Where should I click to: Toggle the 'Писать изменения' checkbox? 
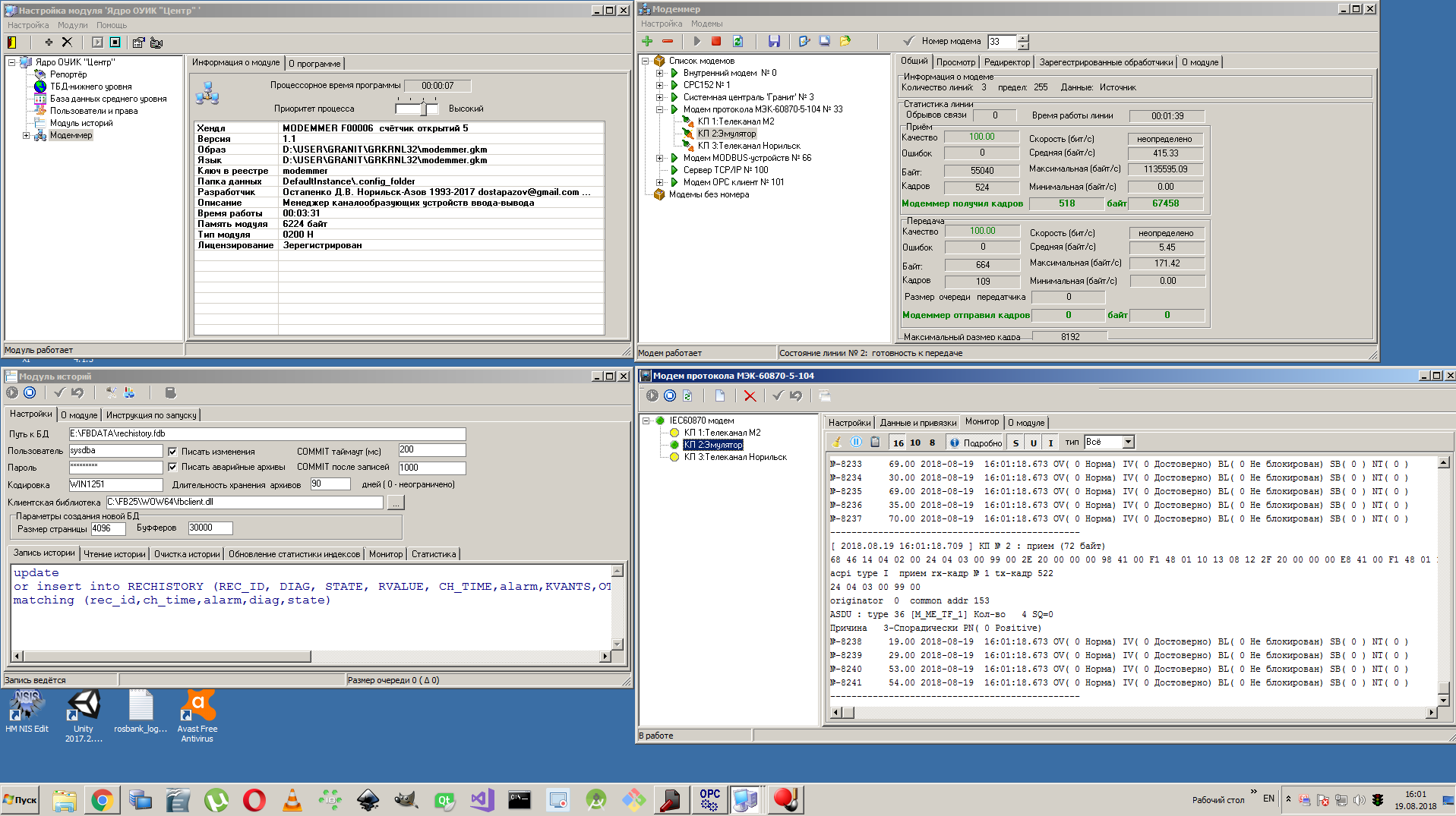[x=172, y=451]
